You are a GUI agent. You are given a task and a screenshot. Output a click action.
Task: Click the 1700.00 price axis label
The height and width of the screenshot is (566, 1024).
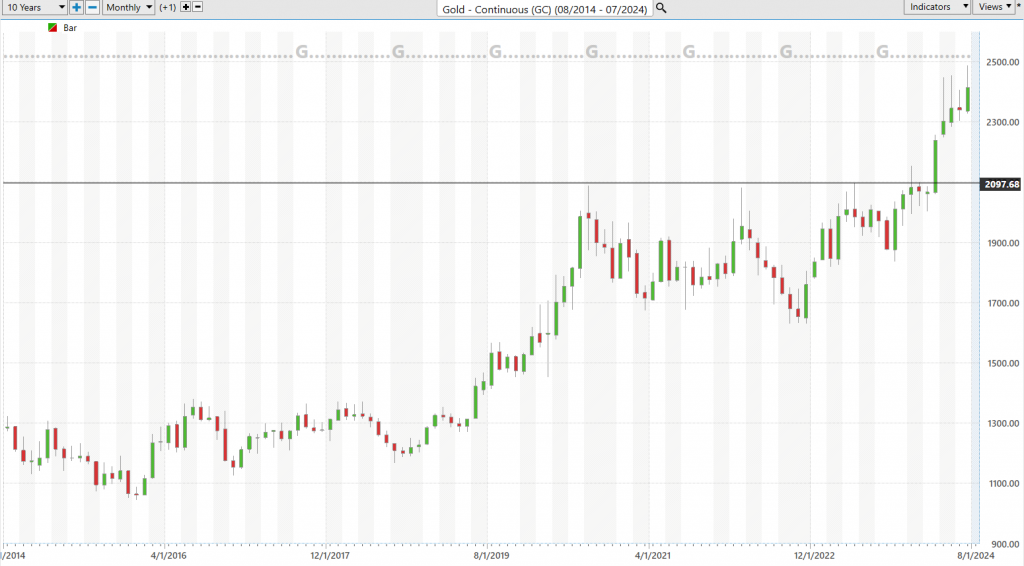1002,303
